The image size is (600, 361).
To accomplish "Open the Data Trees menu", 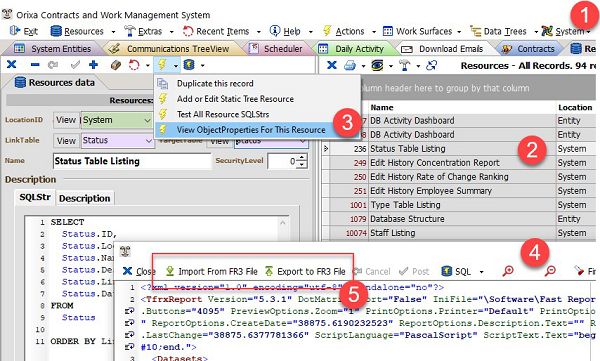I will 505,31.
